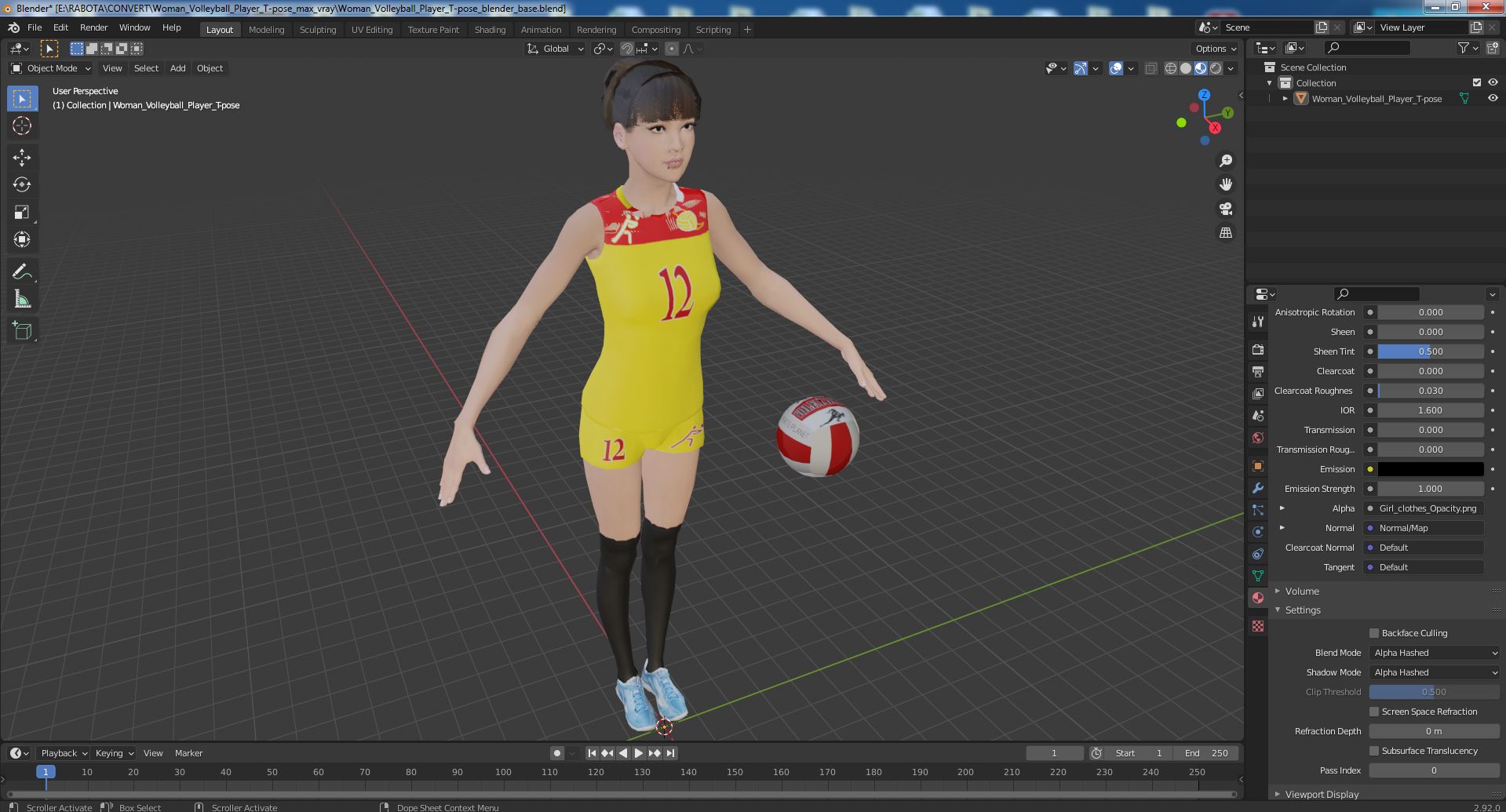
Task: Click the Marker menu in timeline
Action: pos(188,753)
